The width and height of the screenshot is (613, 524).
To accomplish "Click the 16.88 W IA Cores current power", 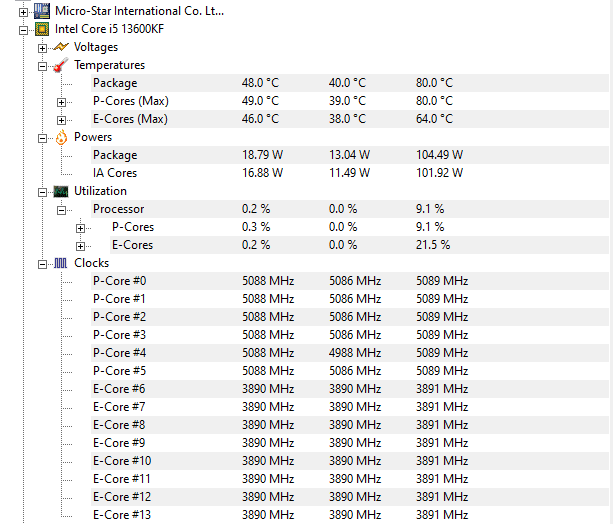I will click(262, 173).
